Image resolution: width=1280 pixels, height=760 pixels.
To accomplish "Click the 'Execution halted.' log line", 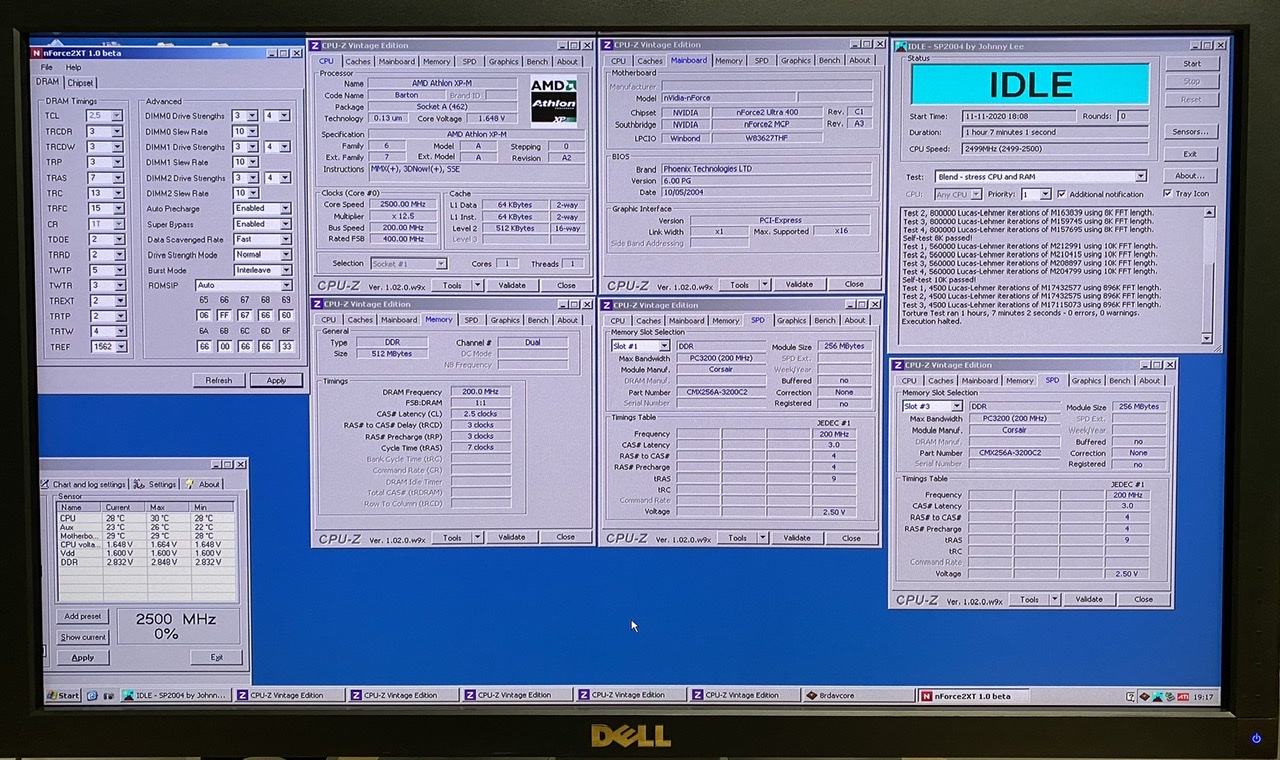I will point(932,322).
